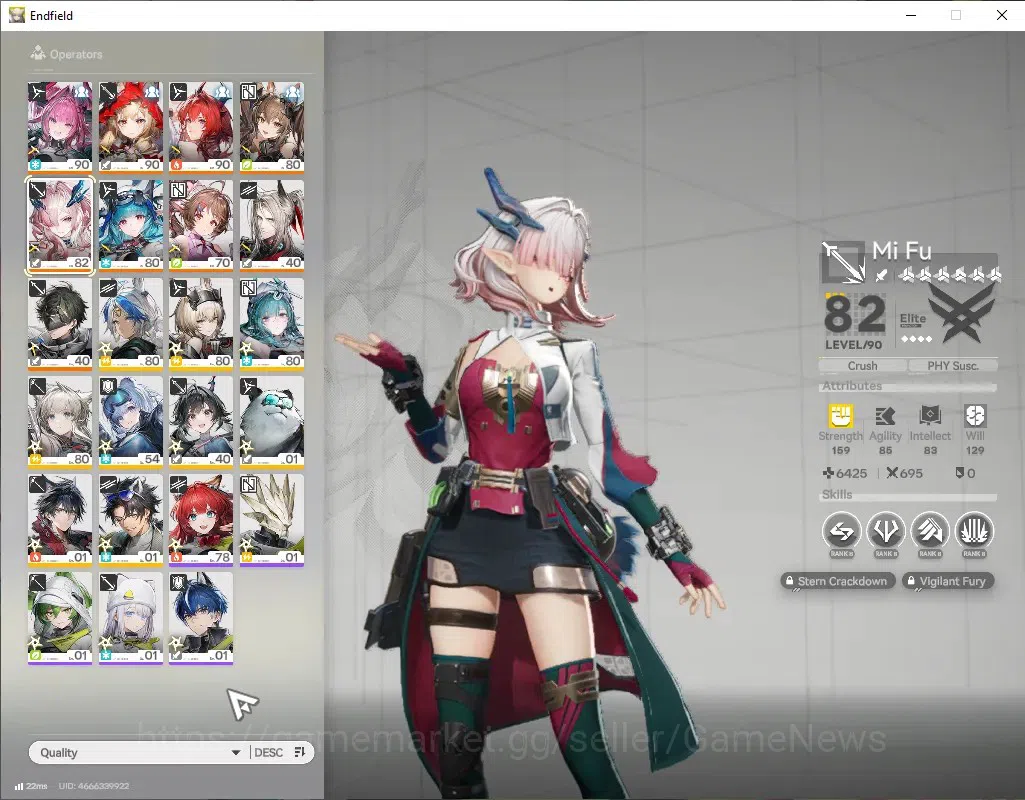Open the locked Vigilant Fury talent
The image size is (1025, 800).
coord(948,581)
